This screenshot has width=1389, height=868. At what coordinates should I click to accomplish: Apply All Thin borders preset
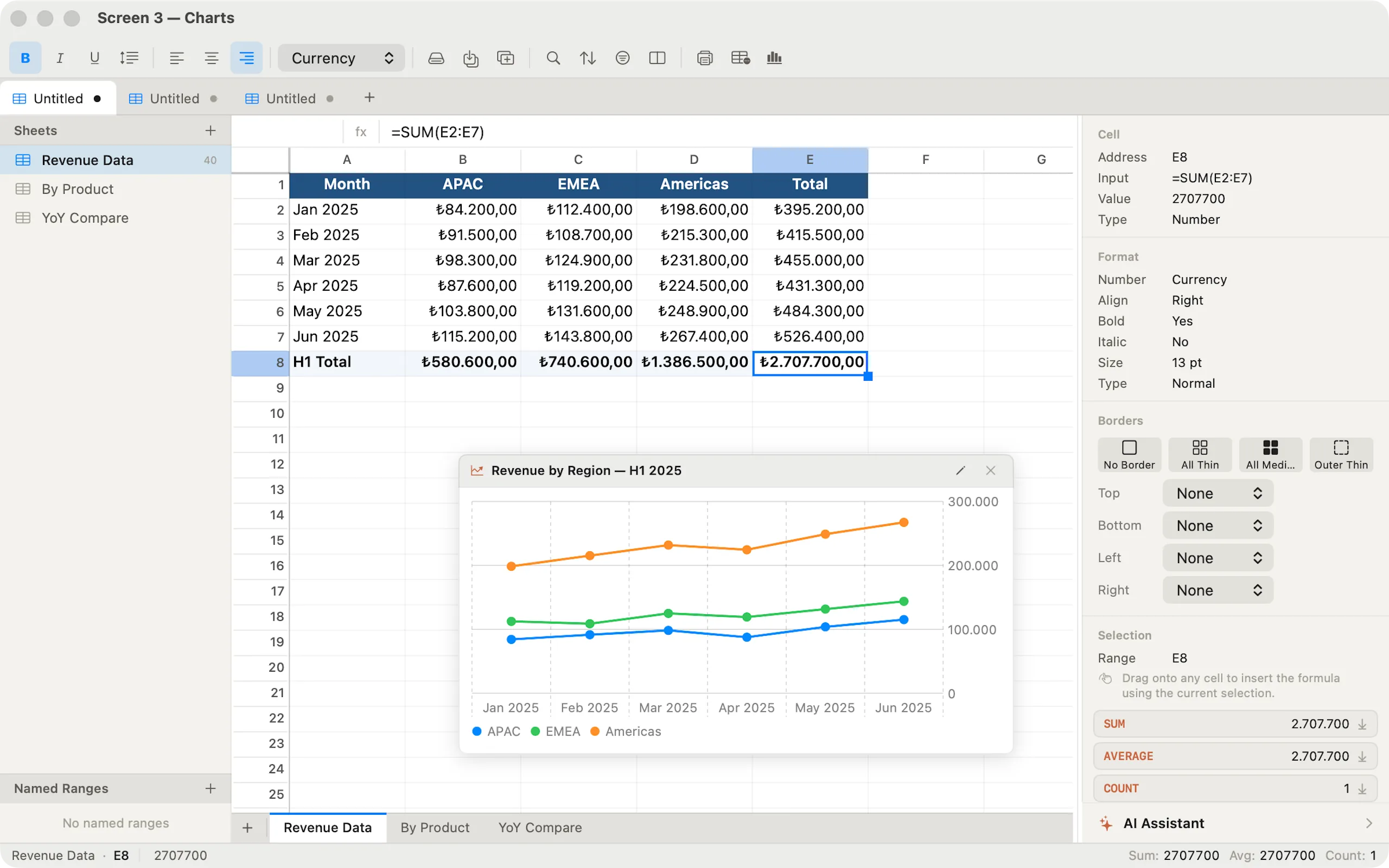coord(1200,455)
